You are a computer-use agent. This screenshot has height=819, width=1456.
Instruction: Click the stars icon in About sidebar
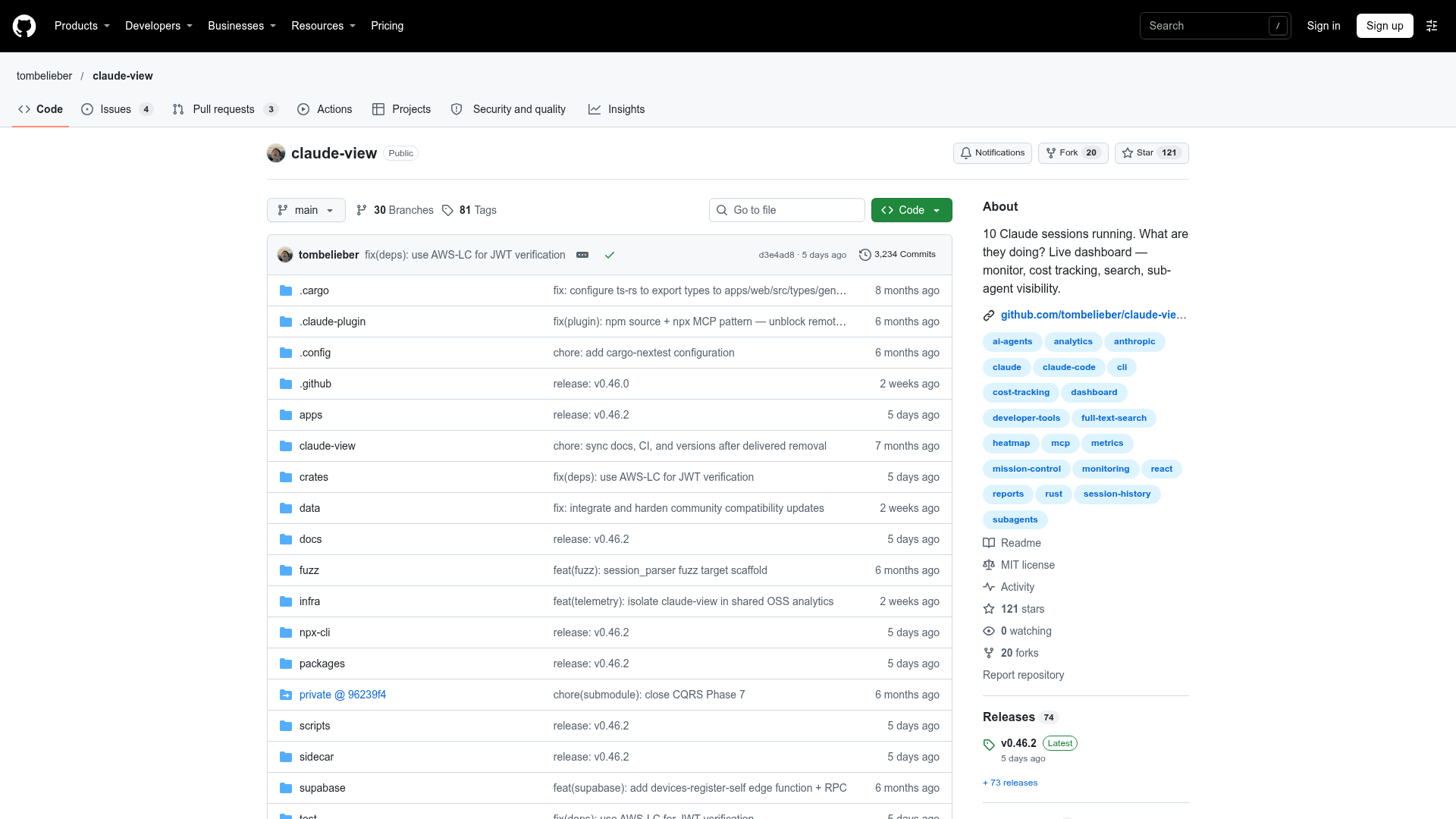click(x=989, y=609)
